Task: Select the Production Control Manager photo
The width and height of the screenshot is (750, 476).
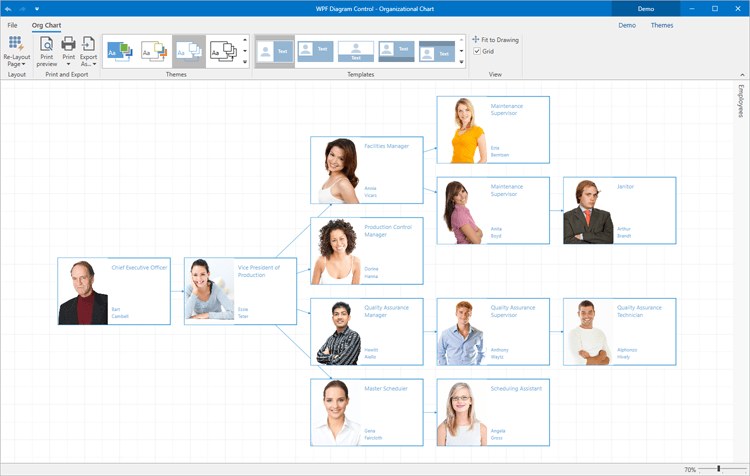Action: (336, 252)
